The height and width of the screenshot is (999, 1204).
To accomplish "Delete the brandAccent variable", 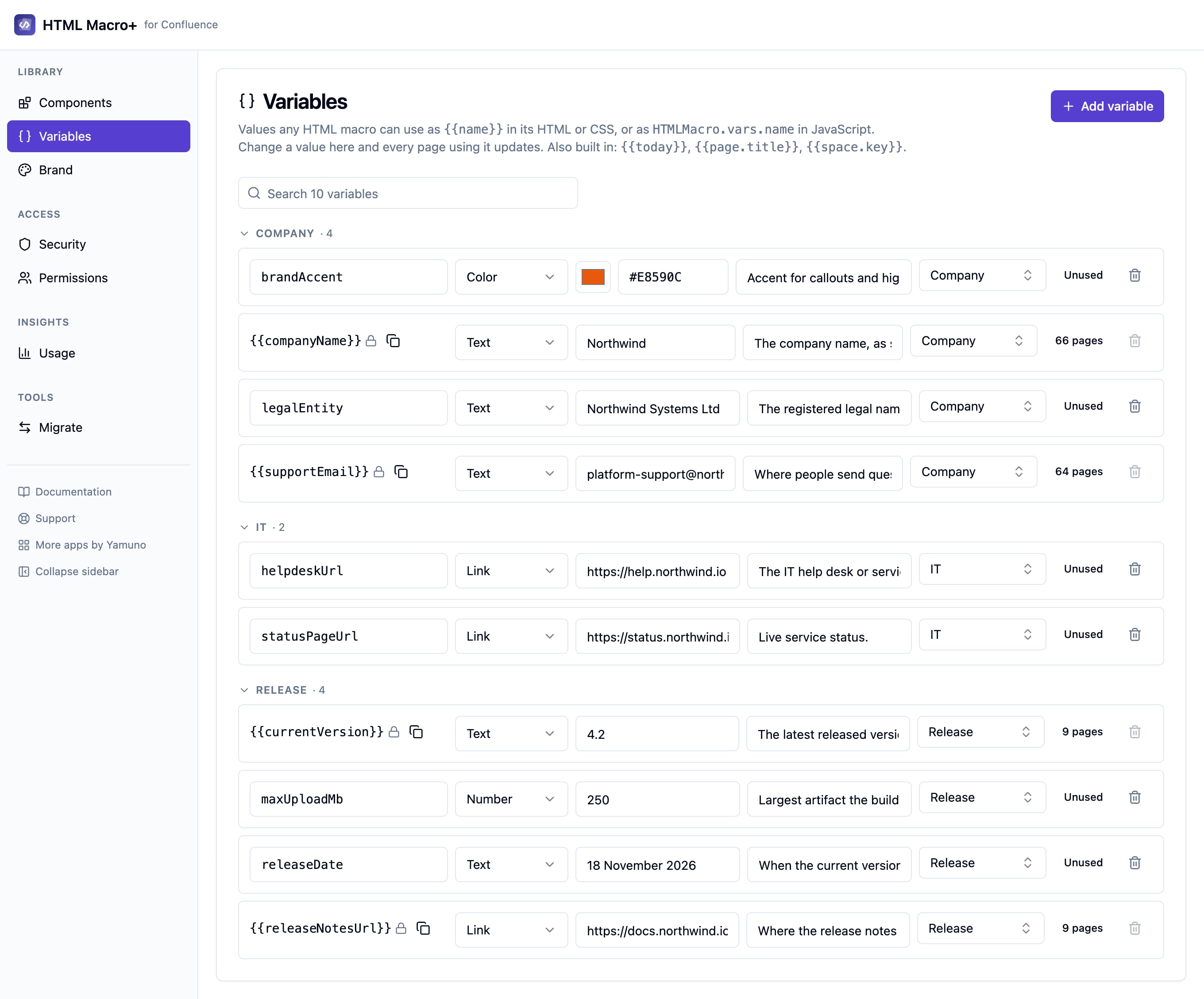I will click(1135, 275).
